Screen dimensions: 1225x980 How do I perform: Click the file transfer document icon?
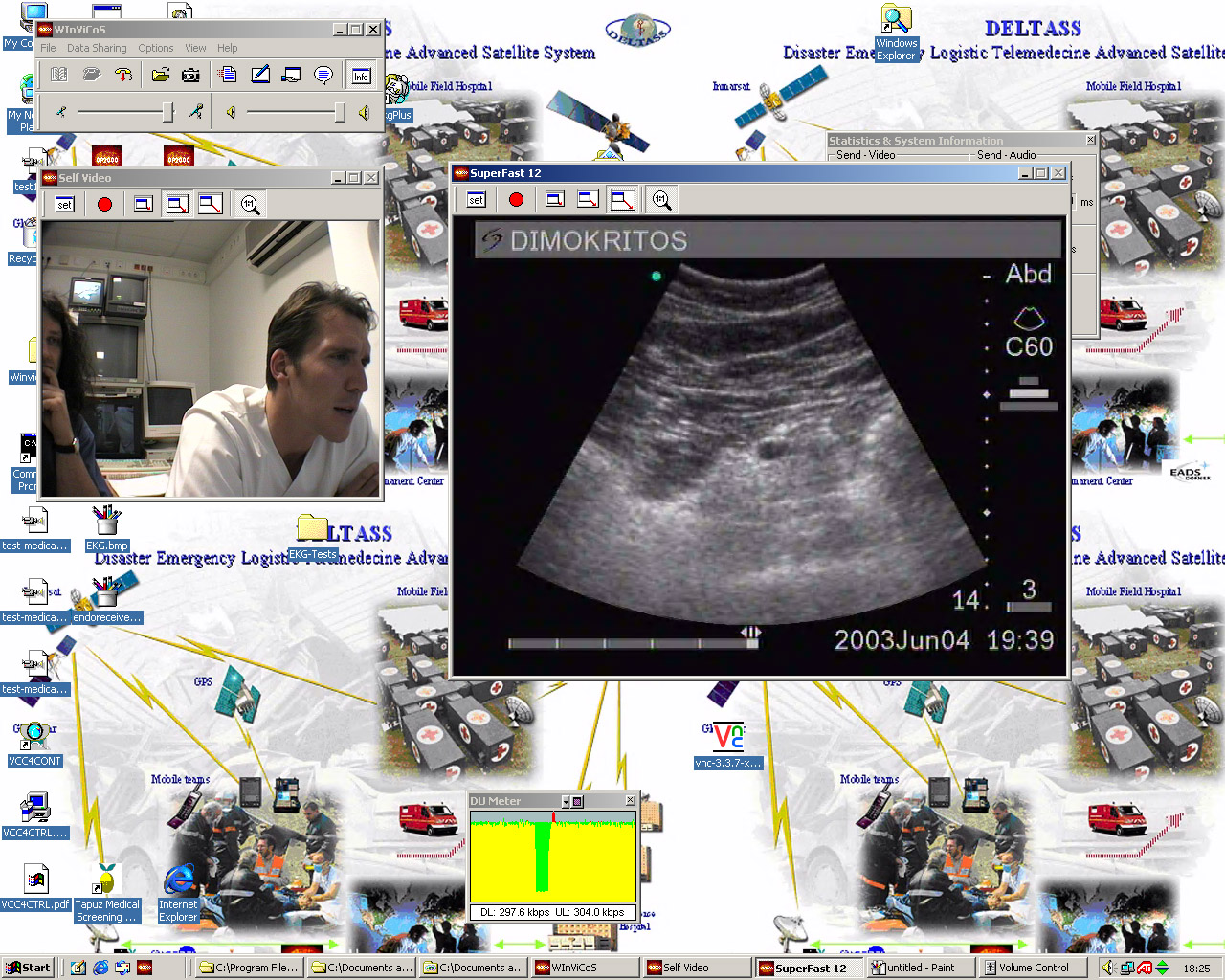click(x=228, y=75)
